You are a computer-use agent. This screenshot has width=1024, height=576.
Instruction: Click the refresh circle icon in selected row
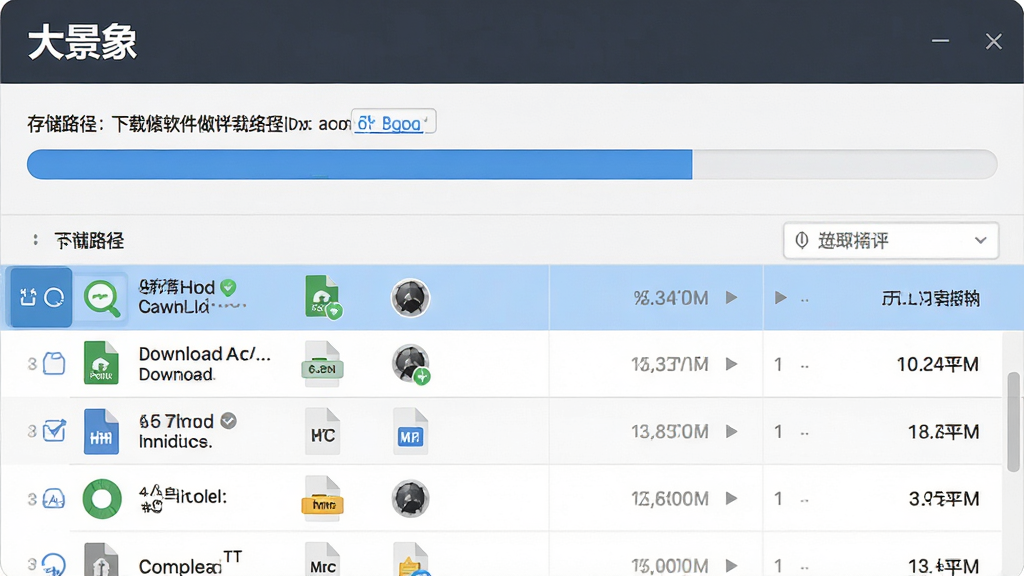54,298
